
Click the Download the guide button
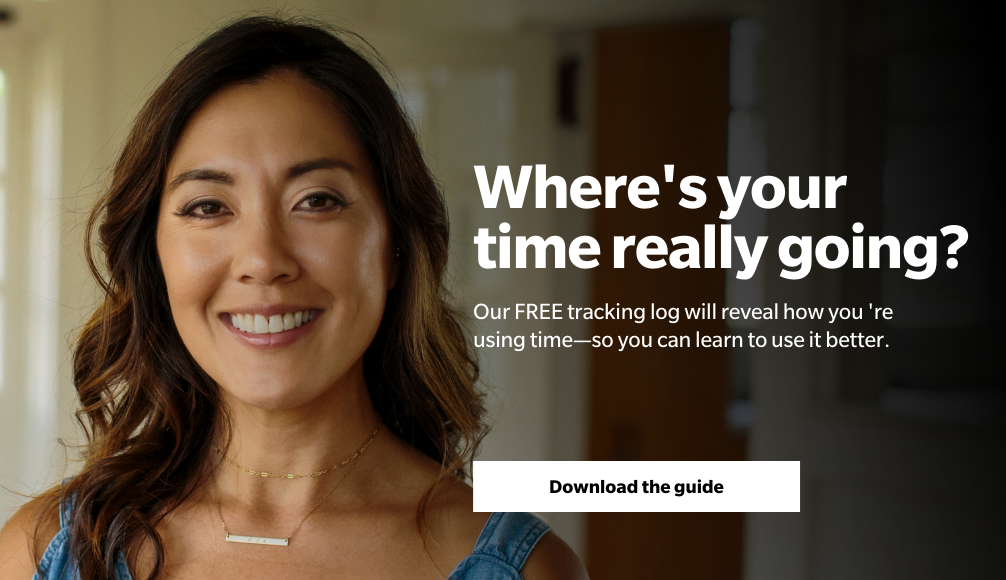(636, 486)
